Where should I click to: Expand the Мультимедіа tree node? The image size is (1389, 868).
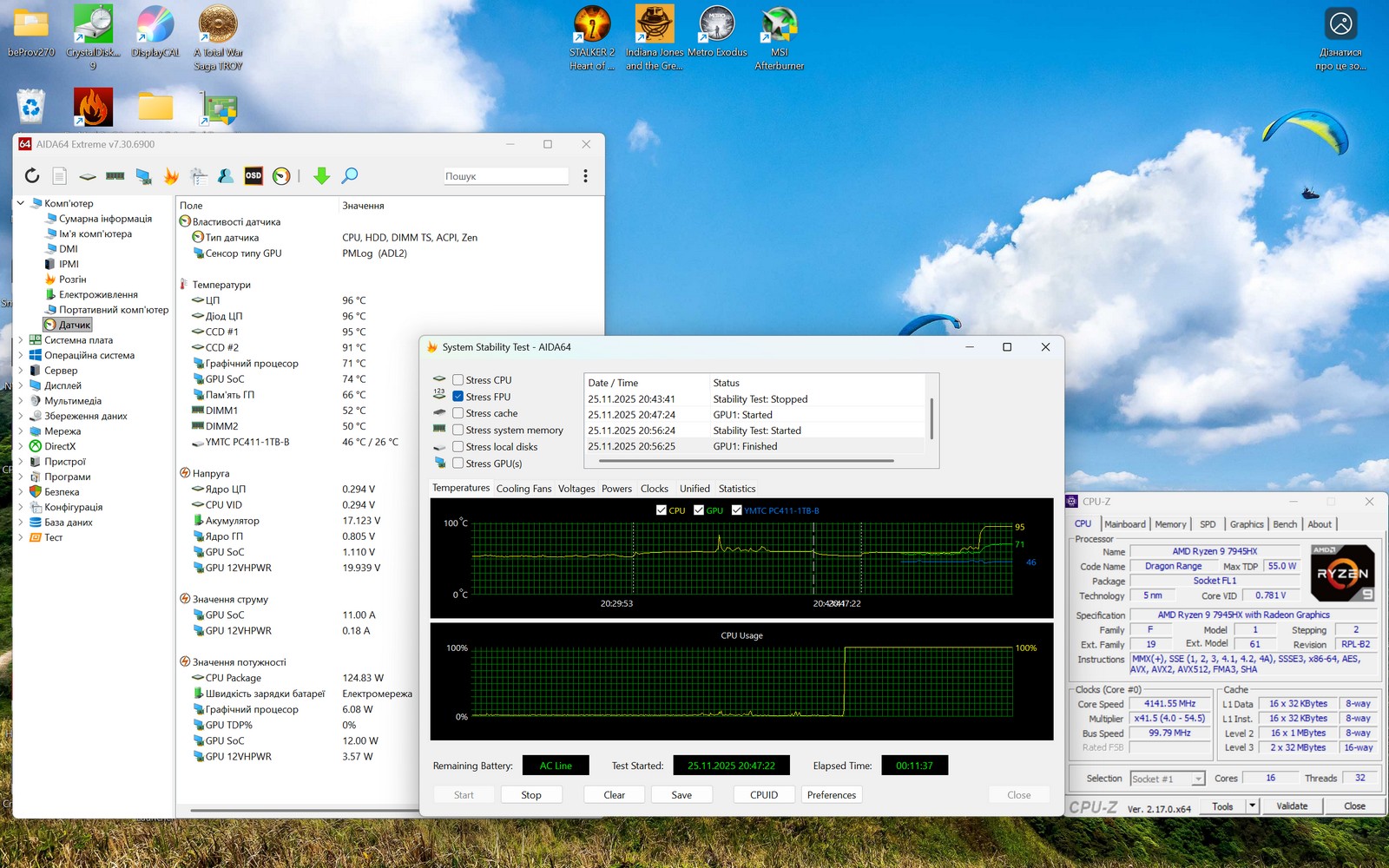(21, 401)
